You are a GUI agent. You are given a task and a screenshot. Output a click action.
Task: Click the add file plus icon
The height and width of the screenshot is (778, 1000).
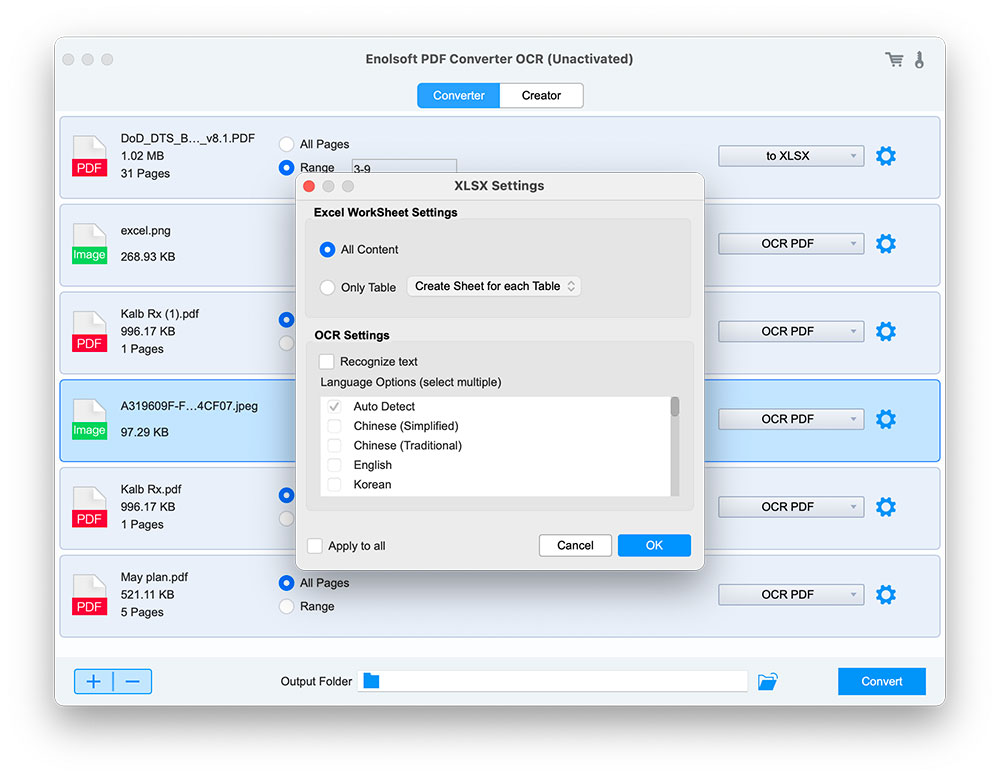[x=94, y=682]
